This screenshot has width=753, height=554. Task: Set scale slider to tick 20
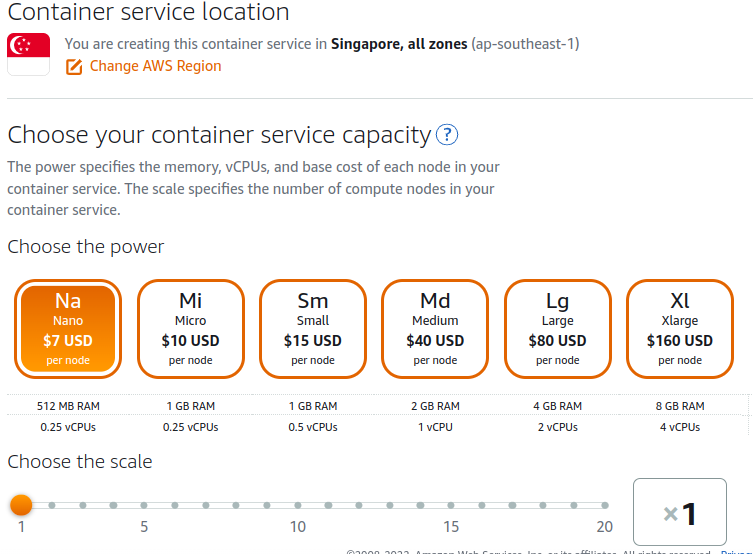tap(605, 505)
